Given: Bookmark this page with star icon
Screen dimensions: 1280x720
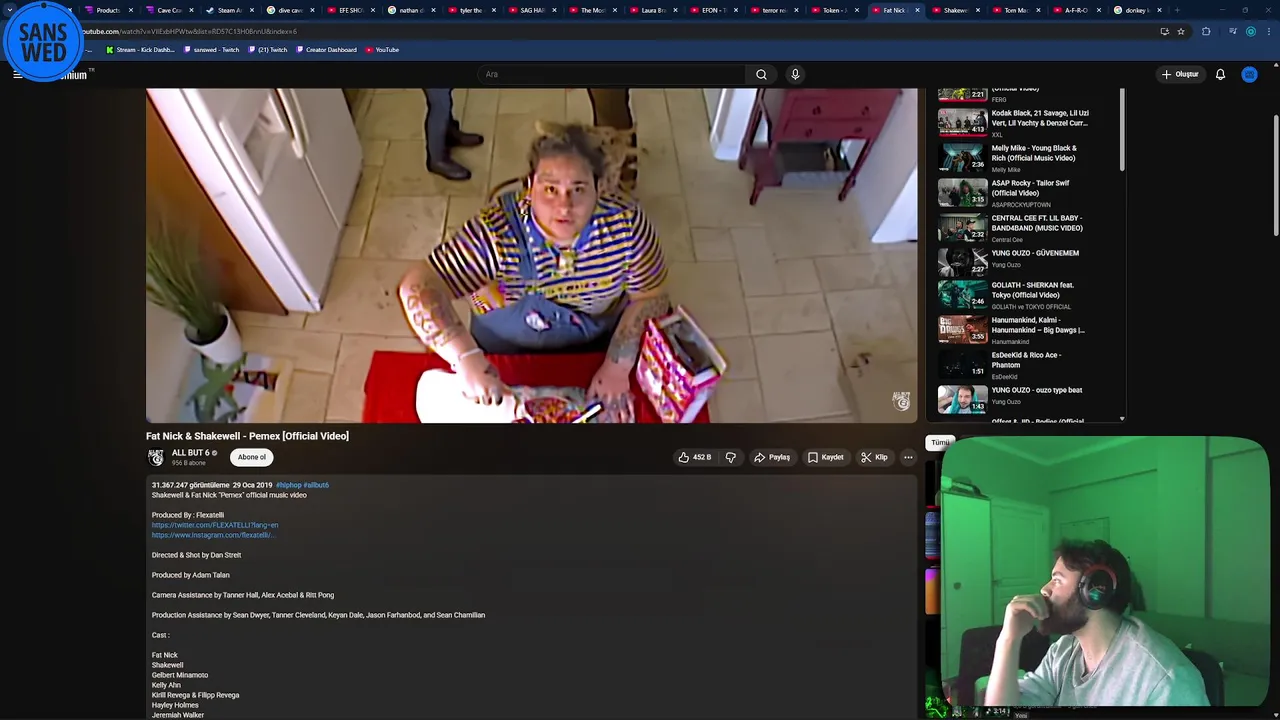Looking at the screenshot, I should pyautogui.click(x=1180, y=31).
